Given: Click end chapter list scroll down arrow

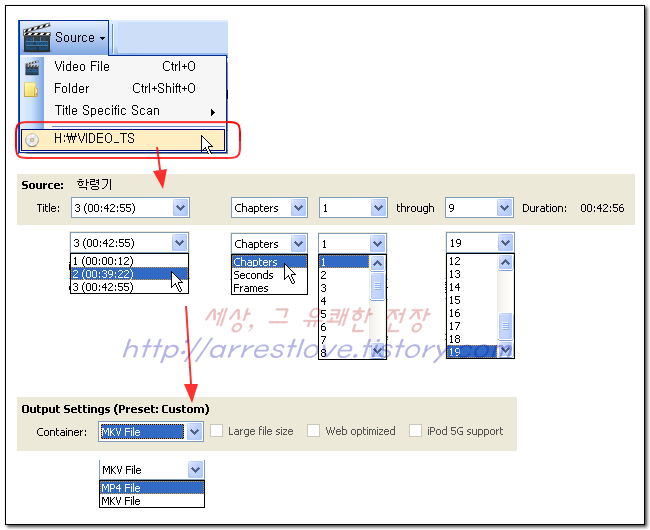Looking at the screenshot, I should [505, 351].
